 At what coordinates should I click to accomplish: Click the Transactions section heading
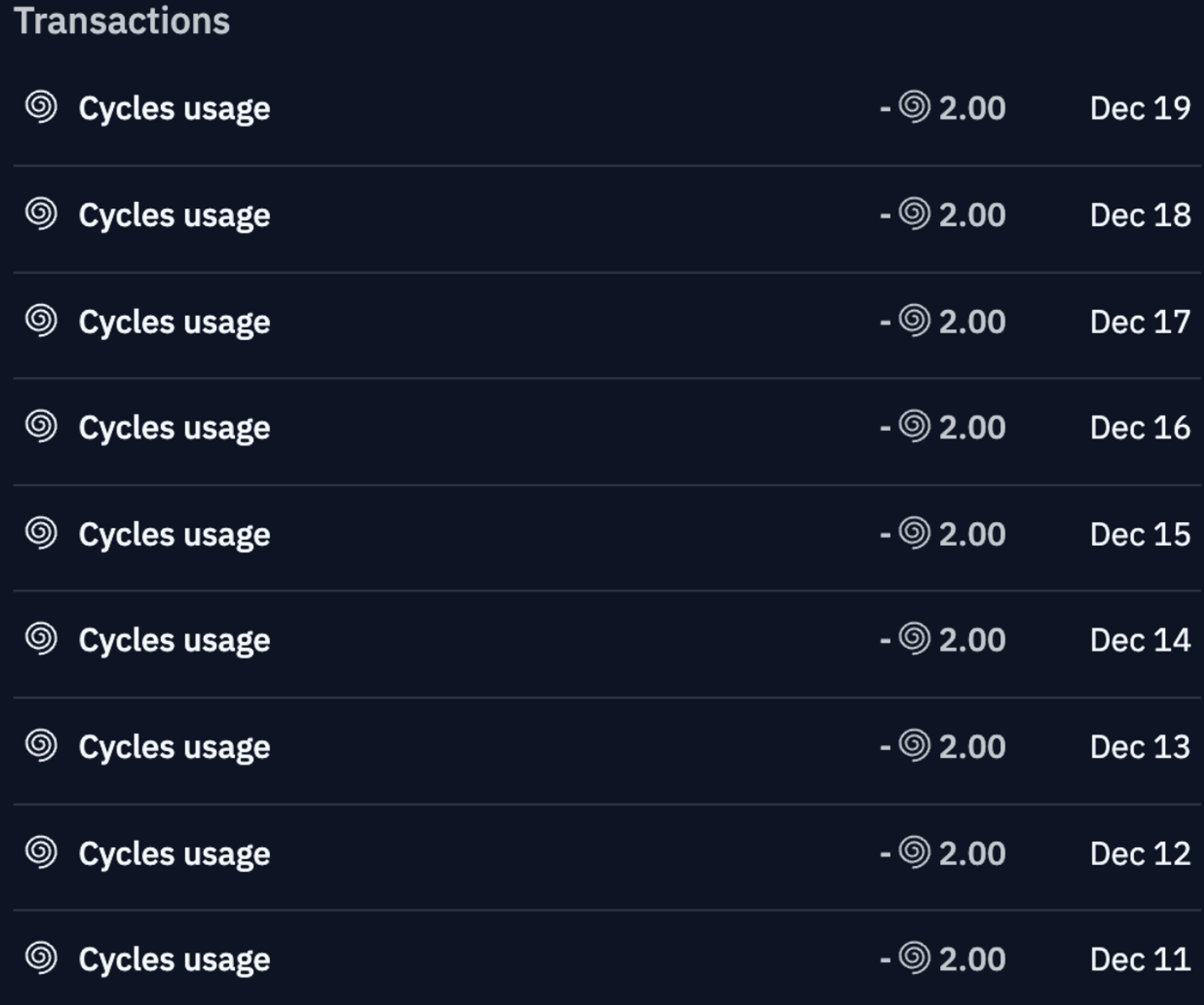click(122, 21)
